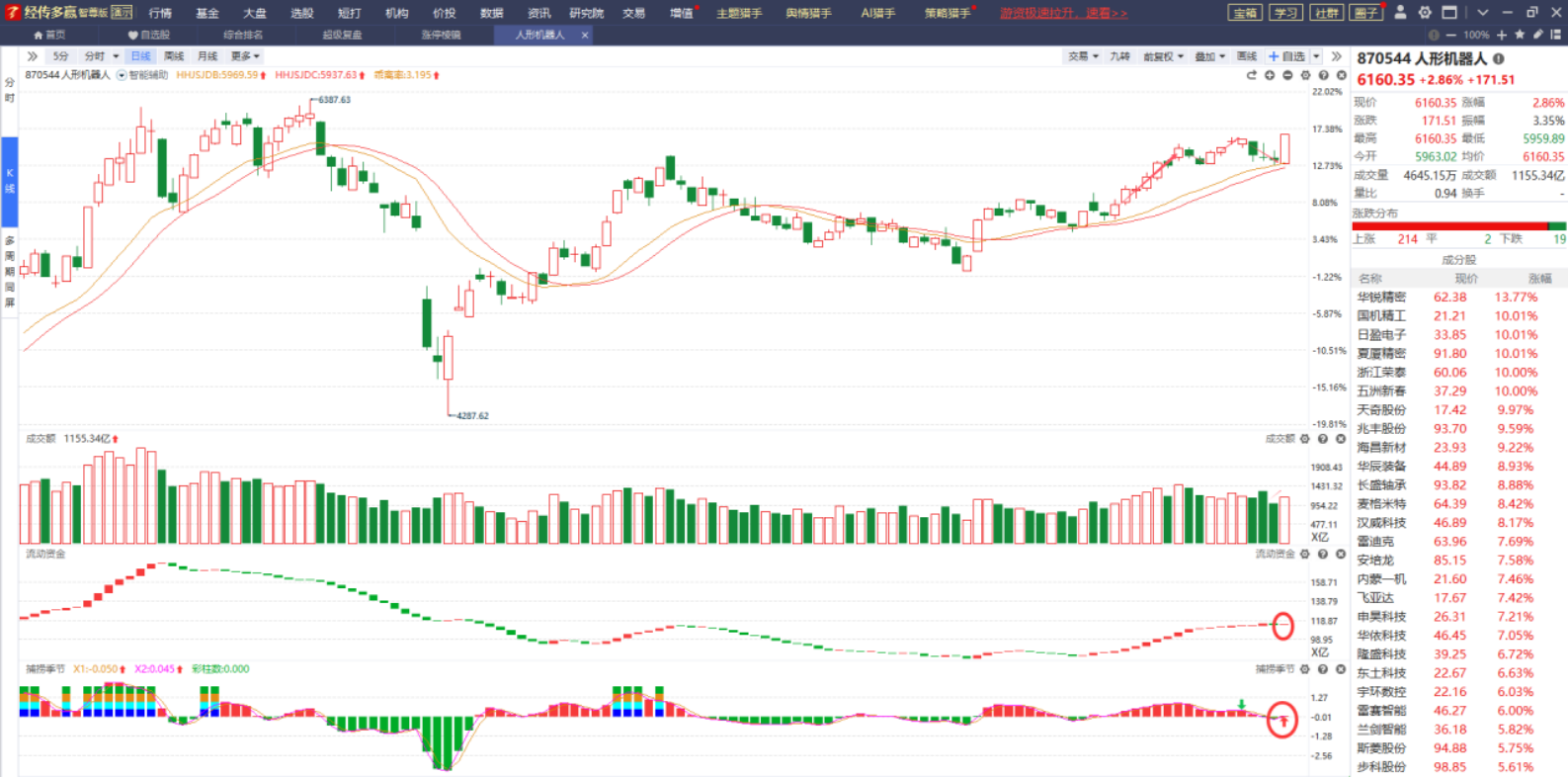Close the 人形机器人 tab

pos(585,35)
